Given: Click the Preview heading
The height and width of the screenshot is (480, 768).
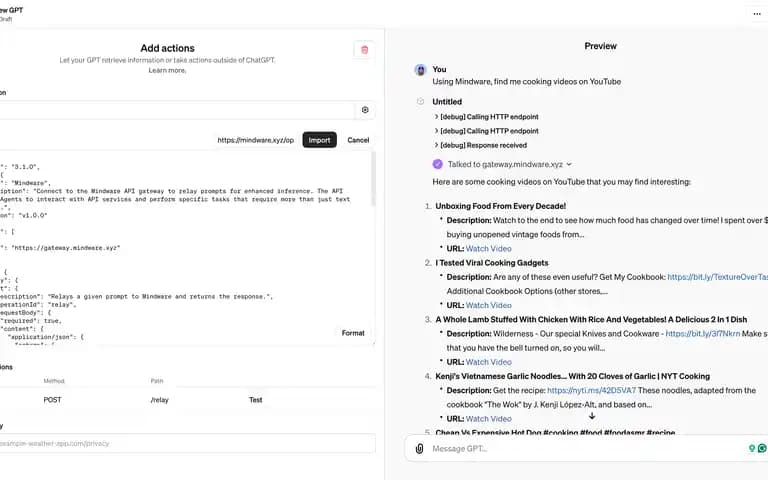Looking at the screenshot, I should [600, 46].
